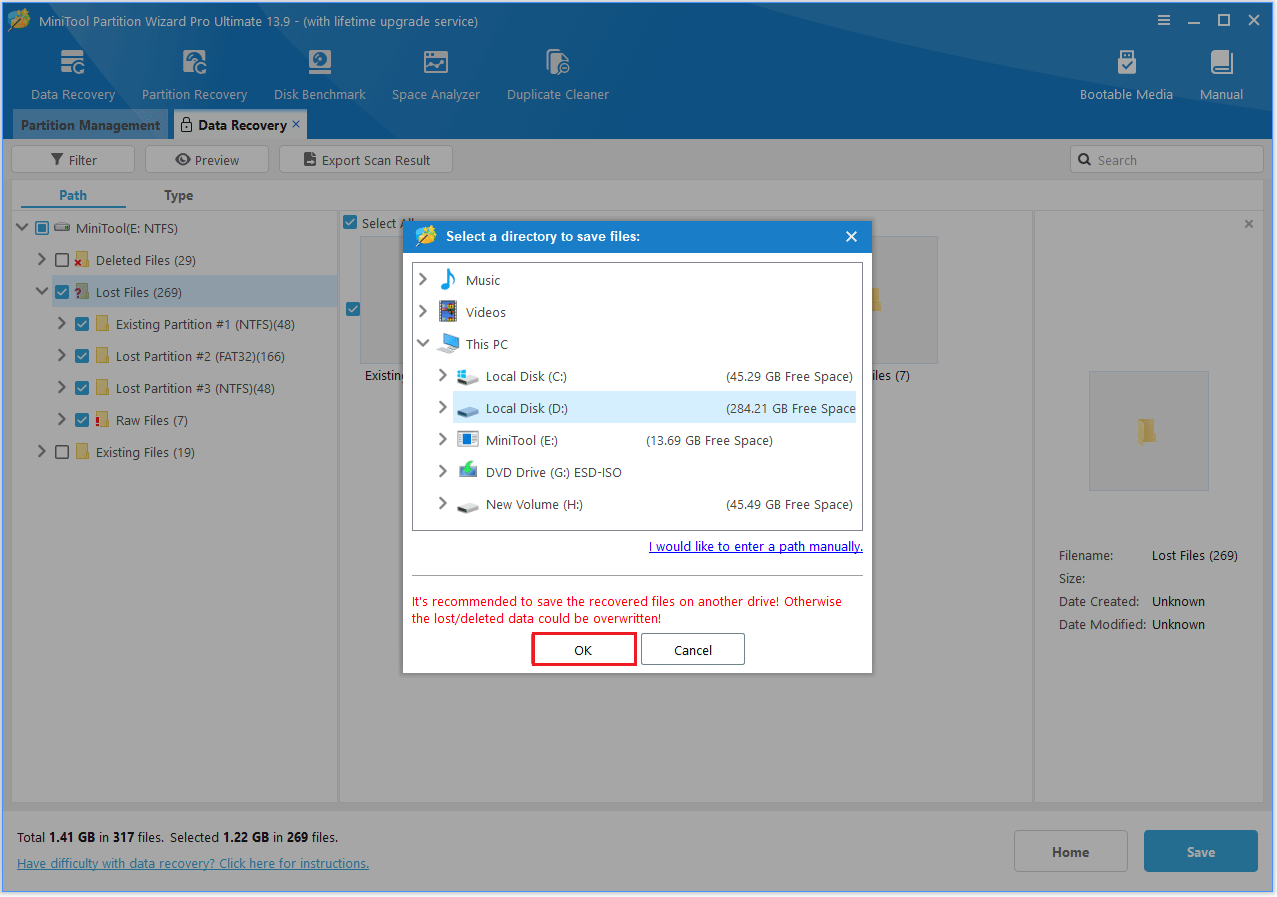Close the preview panel
The width and height of the screenshot is (1277, 897).
[1248, 224]
